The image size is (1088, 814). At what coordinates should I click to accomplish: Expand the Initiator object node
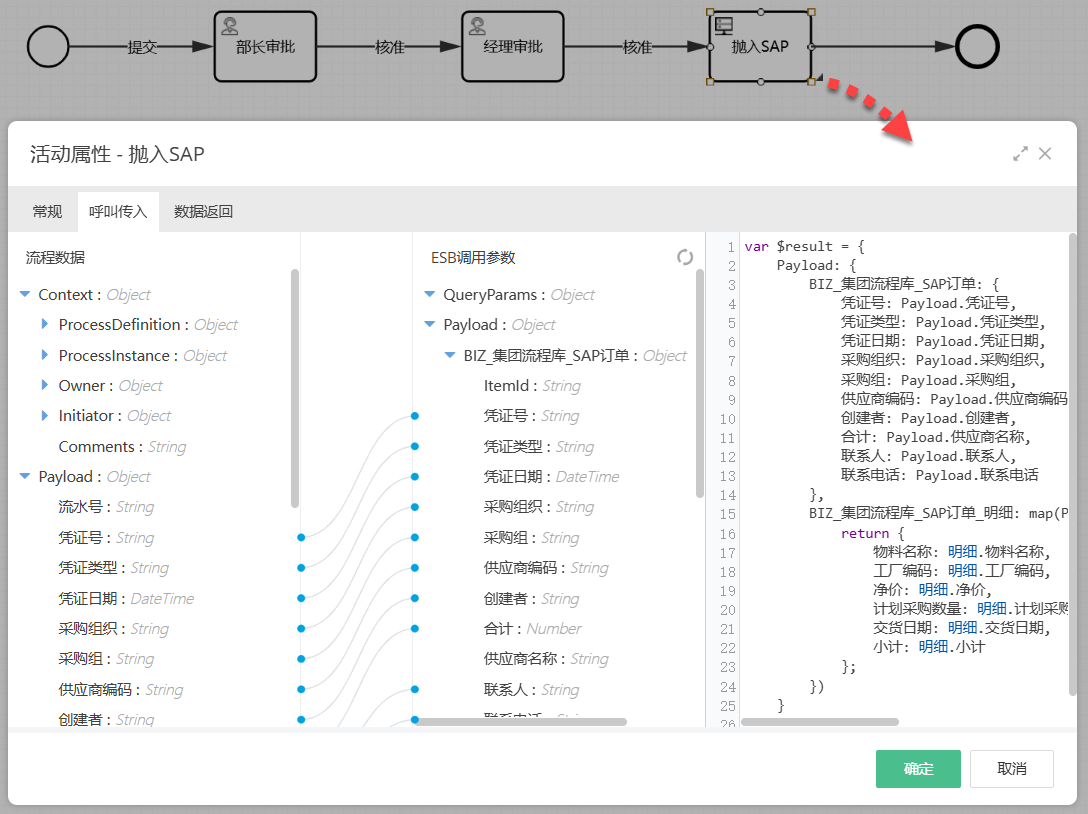pos(45,416)
